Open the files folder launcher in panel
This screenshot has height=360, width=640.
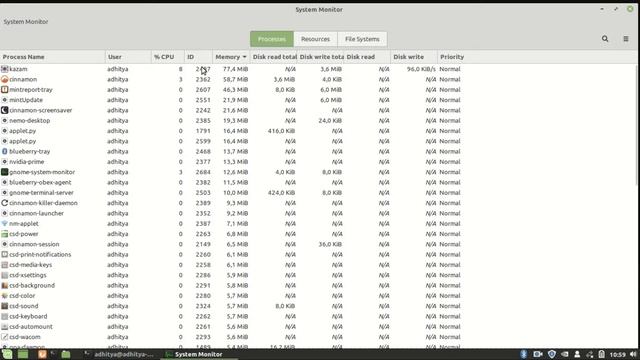[66, 354]
